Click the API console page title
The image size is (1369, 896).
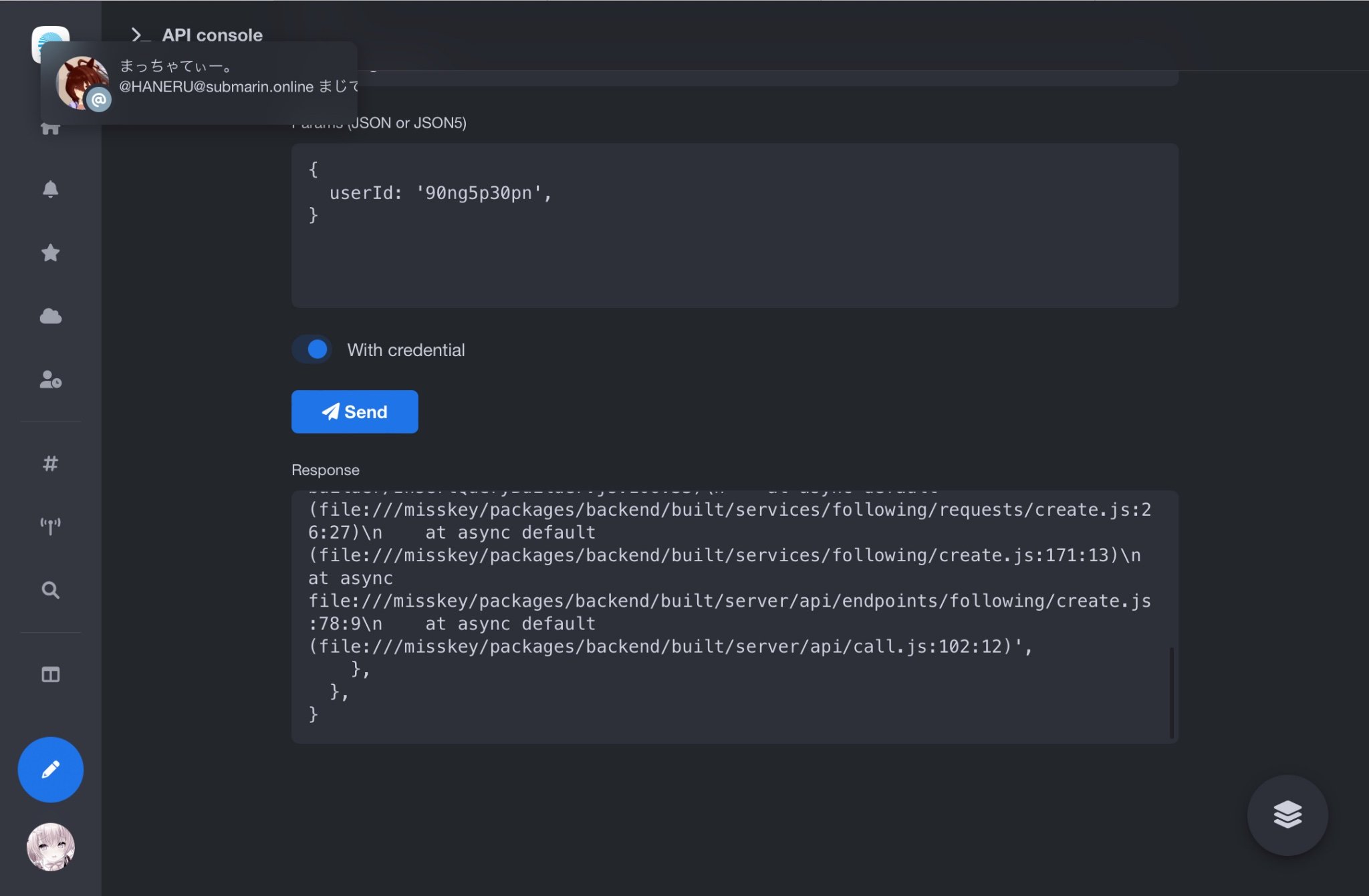(x=212, y=35)
